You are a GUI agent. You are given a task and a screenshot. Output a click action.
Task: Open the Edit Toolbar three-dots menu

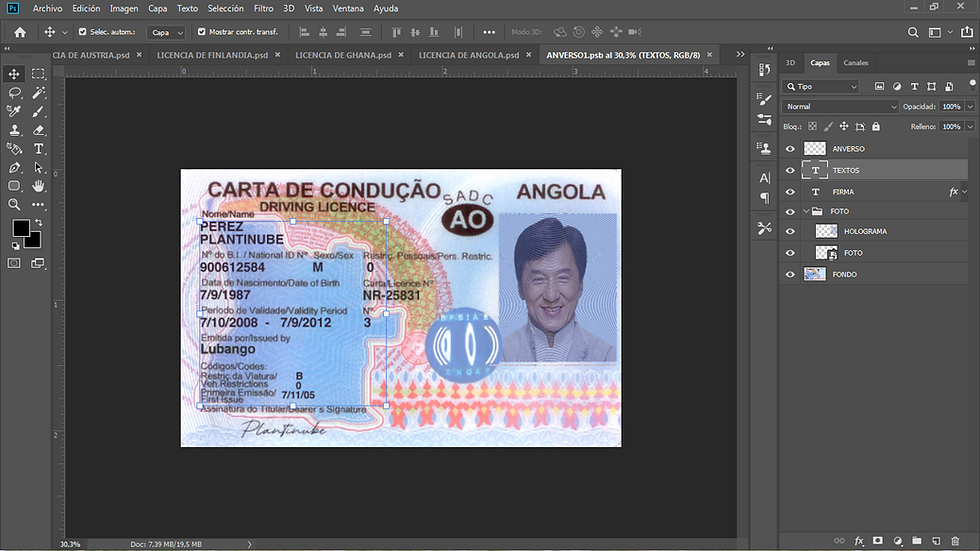(38, 204)
